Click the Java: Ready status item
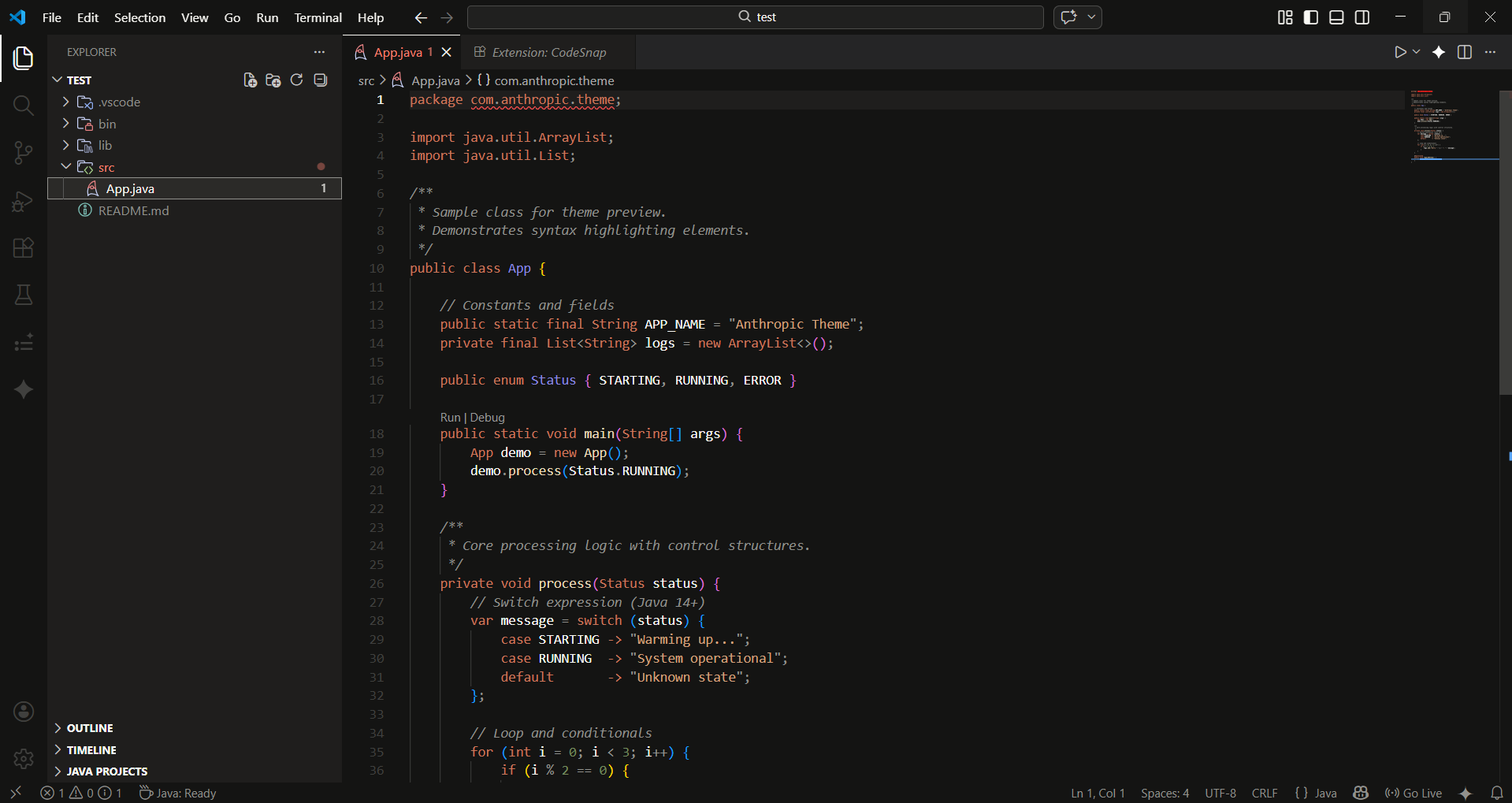The image size is (1512, 803). [x=178, y=794]
